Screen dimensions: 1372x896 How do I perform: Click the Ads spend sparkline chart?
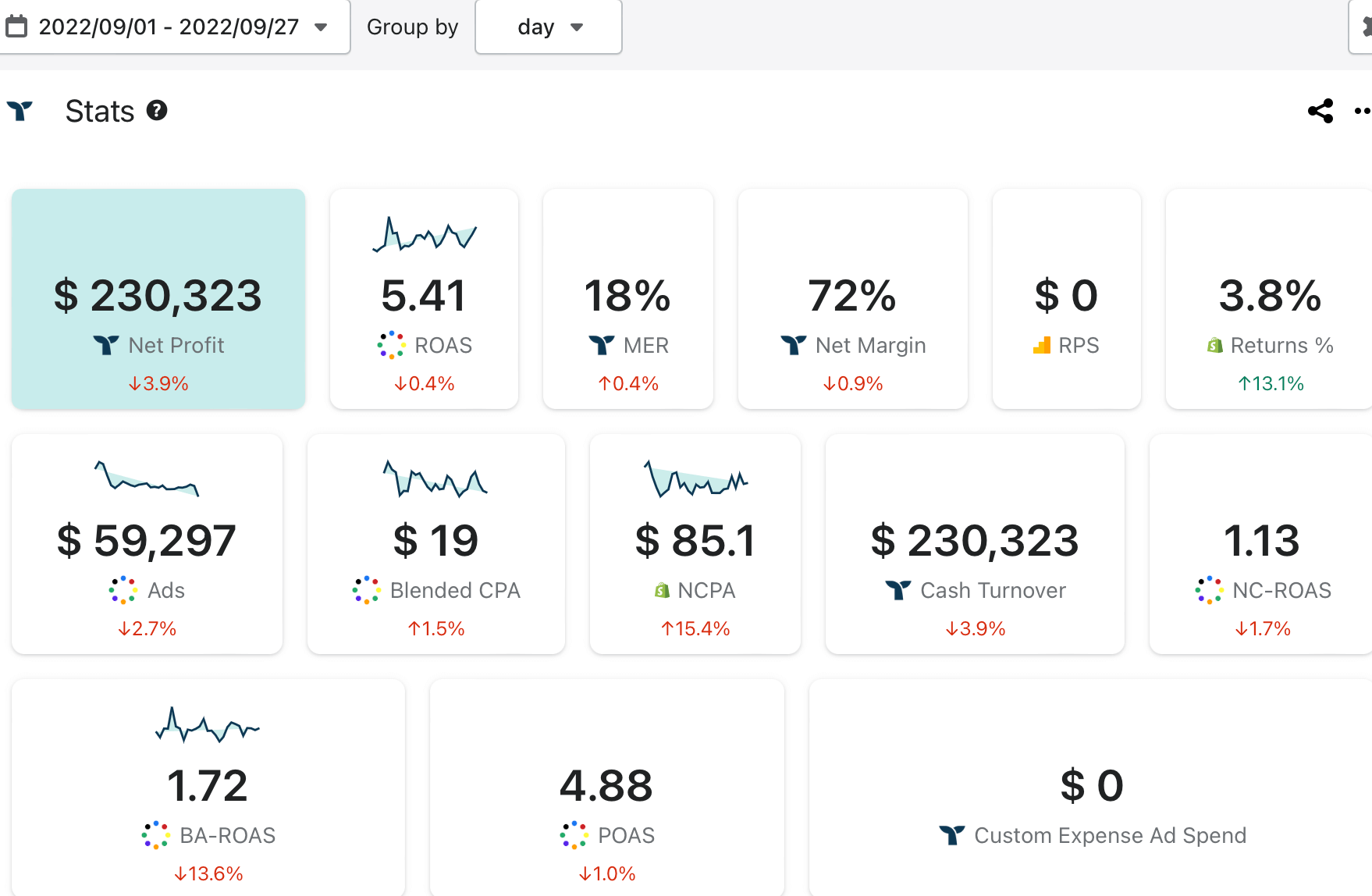pyautogui.click(x=147, y=478)
